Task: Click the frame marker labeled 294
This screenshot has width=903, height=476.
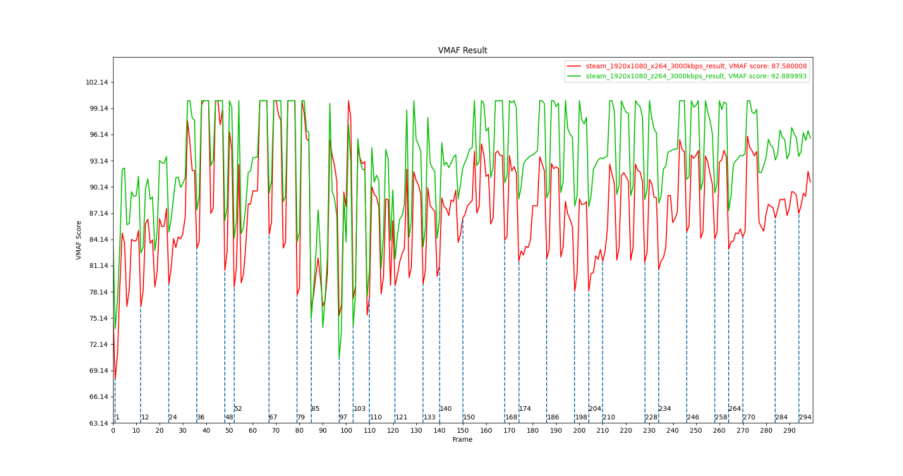Action: pyautogui.click(x=804, y=417)
